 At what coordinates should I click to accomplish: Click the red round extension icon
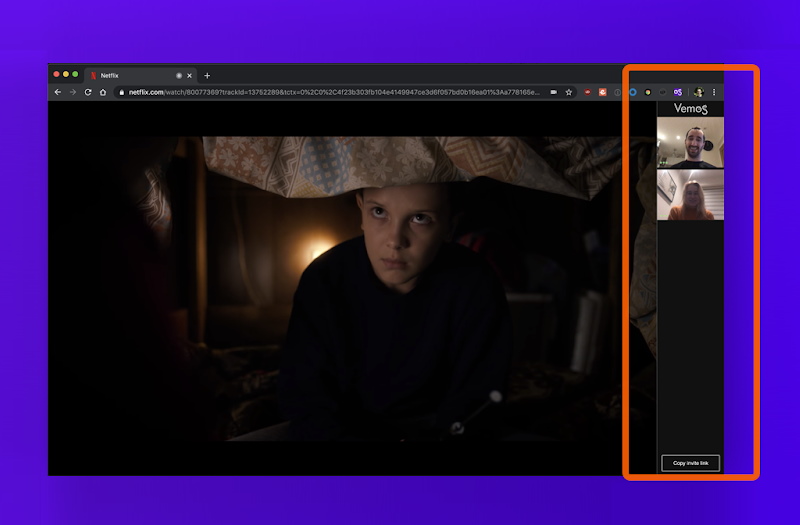pos(588,92)
